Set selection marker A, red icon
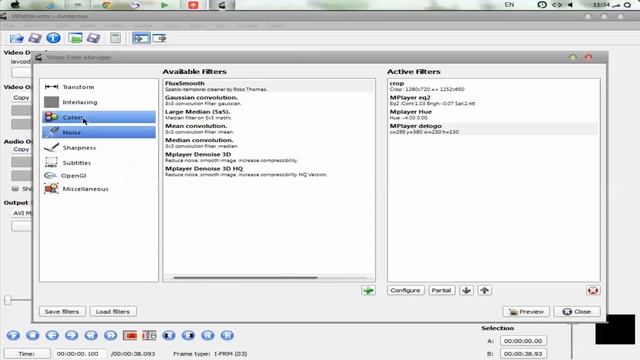Screen dimensions: 640x360 [130, 336]
